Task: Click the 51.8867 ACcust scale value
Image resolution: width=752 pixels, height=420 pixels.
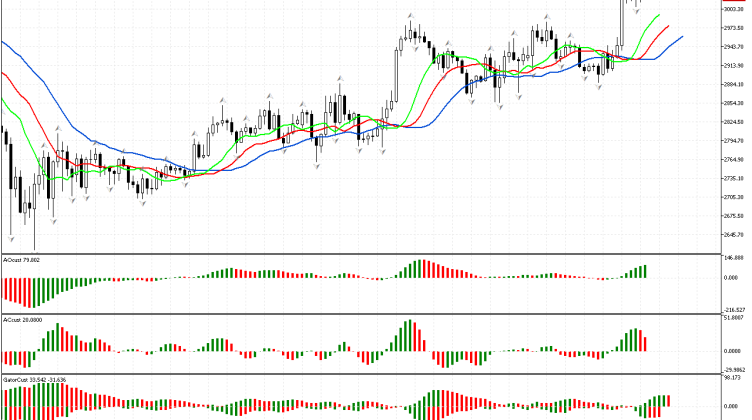Action: point(734,318)
